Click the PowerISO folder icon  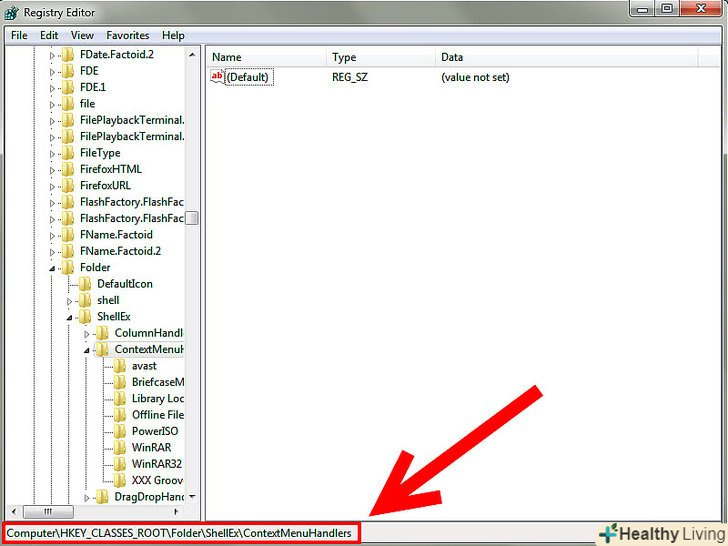120,431
